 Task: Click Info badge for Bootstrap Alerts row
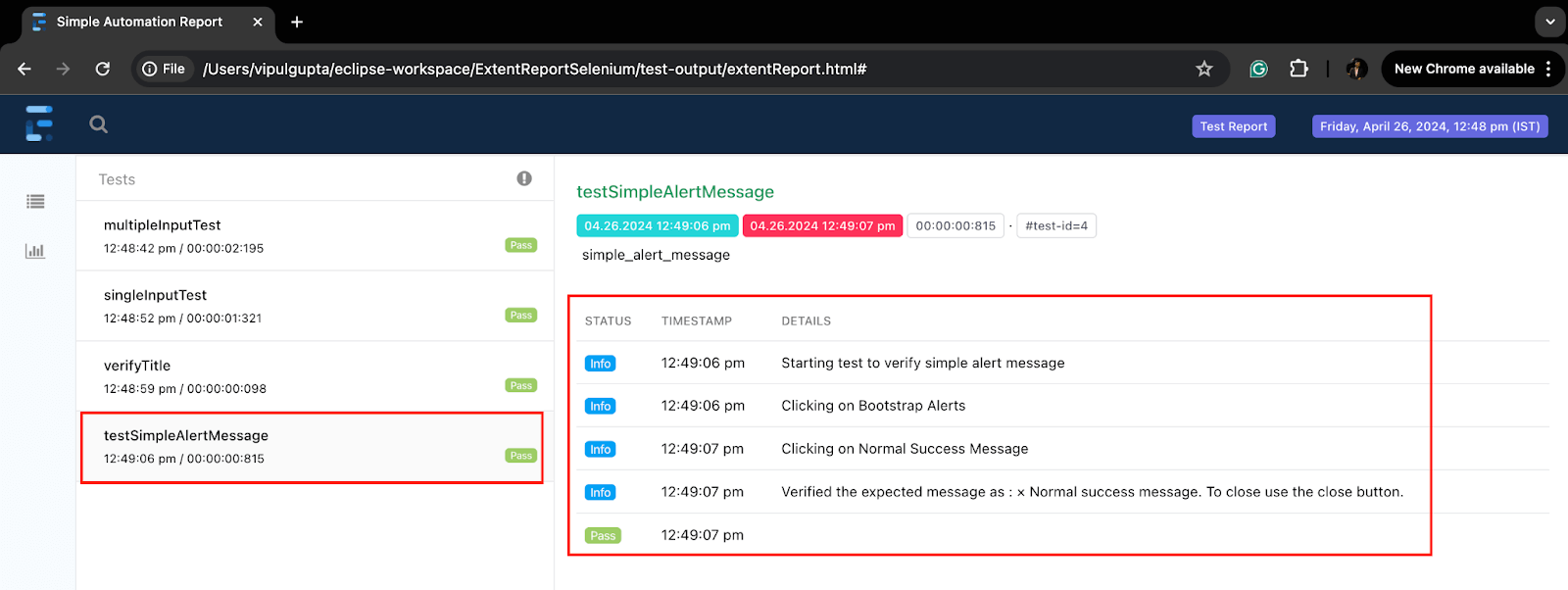[600, 406]
